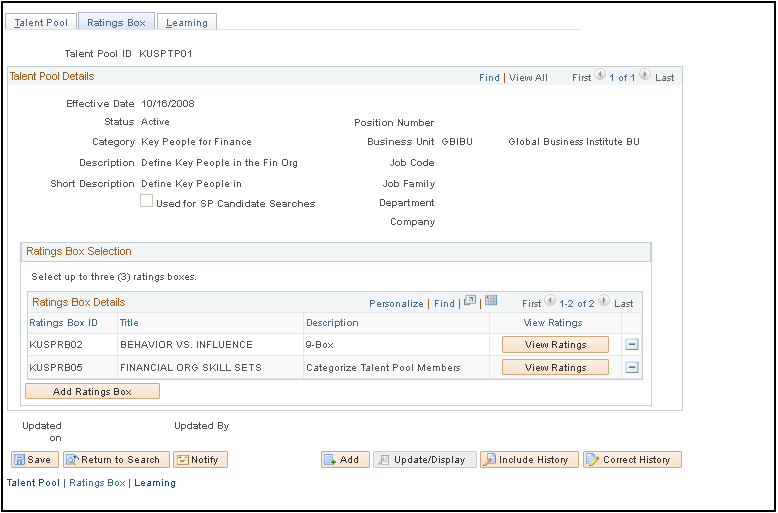View ratings for BEHAVIOR VS. INFLUENCE
This screenshot has height=513, width=778.
pyautogui.click(x=555, y=345)
